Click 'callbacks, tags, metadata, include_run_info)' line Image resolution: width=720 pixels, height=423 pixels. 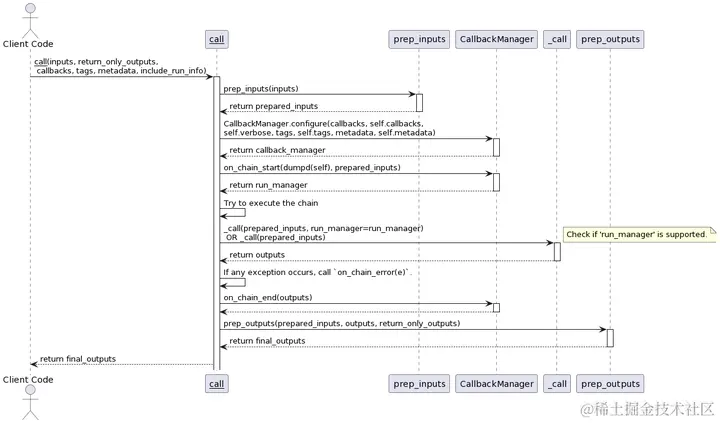tap(121, 71)
